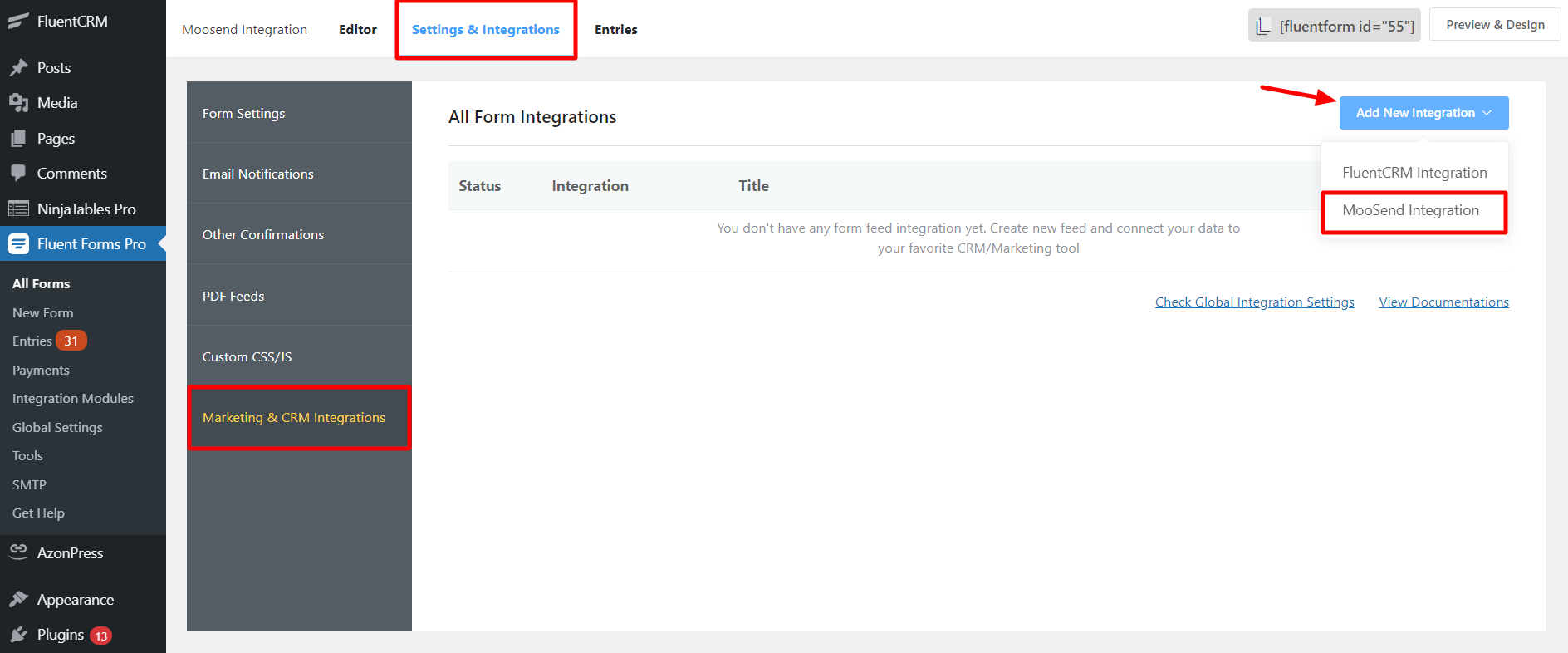Expand the Add New Integration chevron
The width and height of the screenshot is (1568, 653).
point(1487,113)
